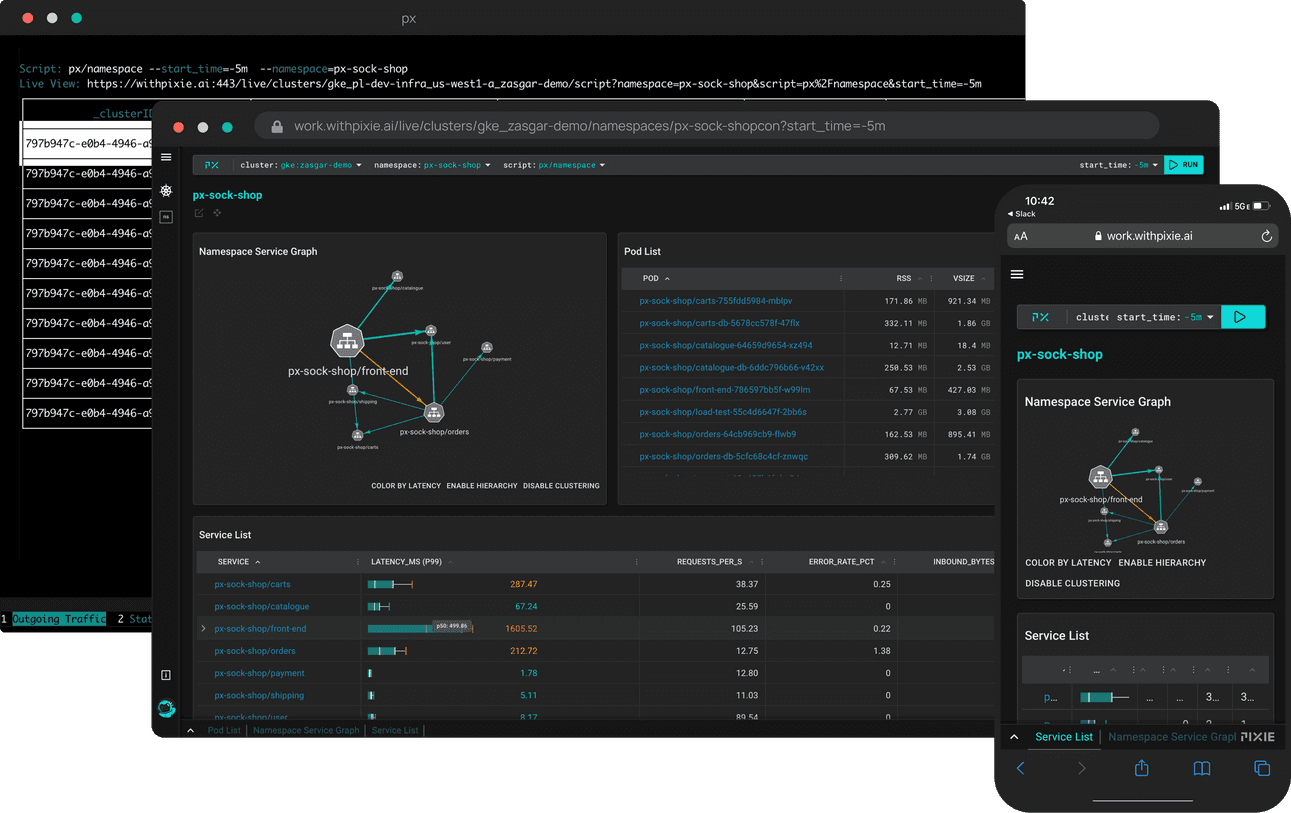Click the carts service node in desktop graph
Viewport: 1291px width, 813px height.
tap(357, 435)
